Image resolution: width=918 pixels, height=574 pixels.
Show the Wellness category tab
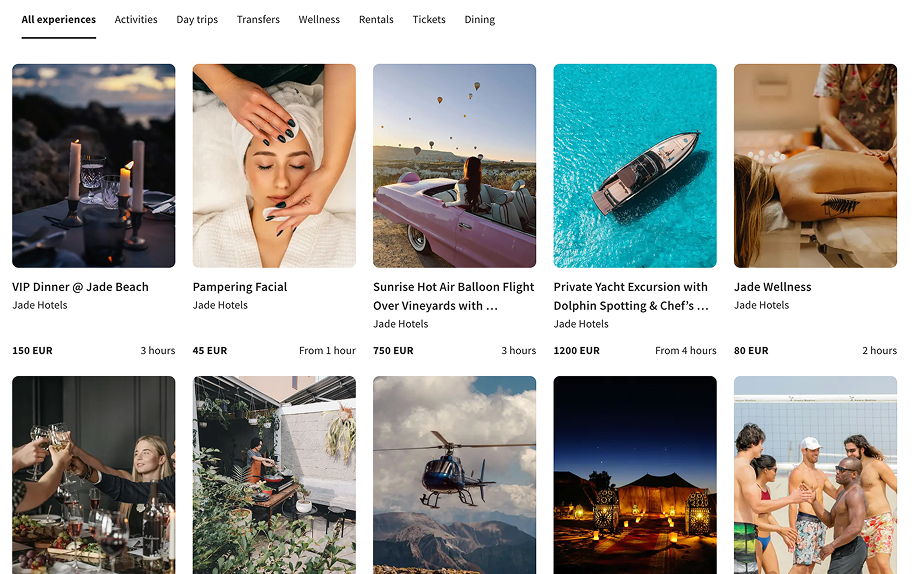[x=319, y=20]
